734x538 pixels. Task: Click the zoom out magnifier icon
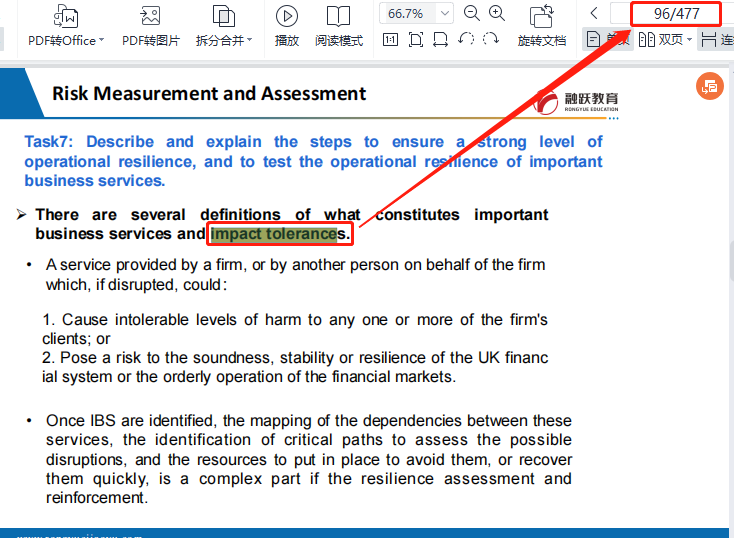pyautogui.click(x=472, y=13)
